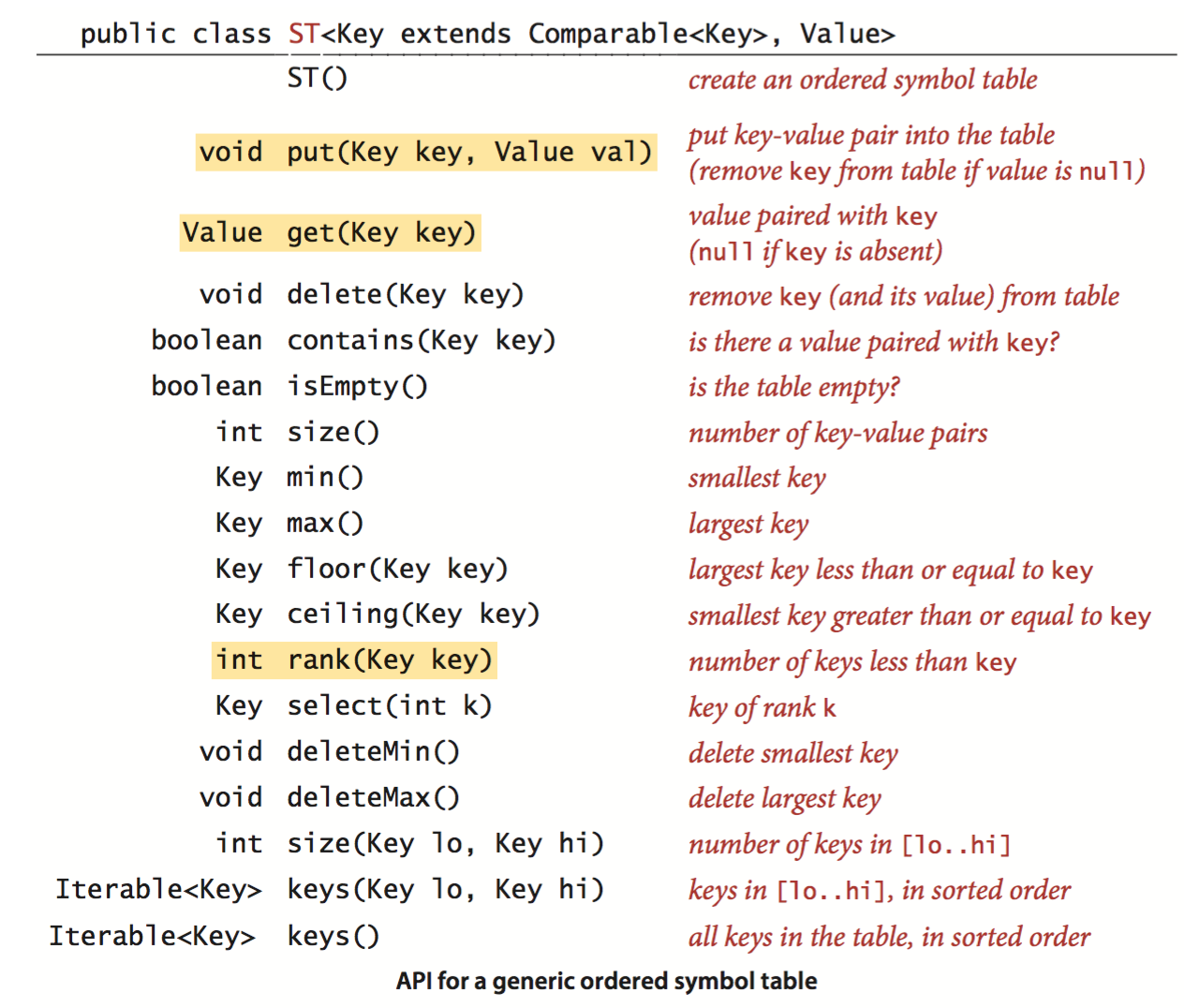Select highlighted 'int rank(Key key)' method
Screen dimensions: 1199x1008
pyautogui.click(x=354, y=660)
